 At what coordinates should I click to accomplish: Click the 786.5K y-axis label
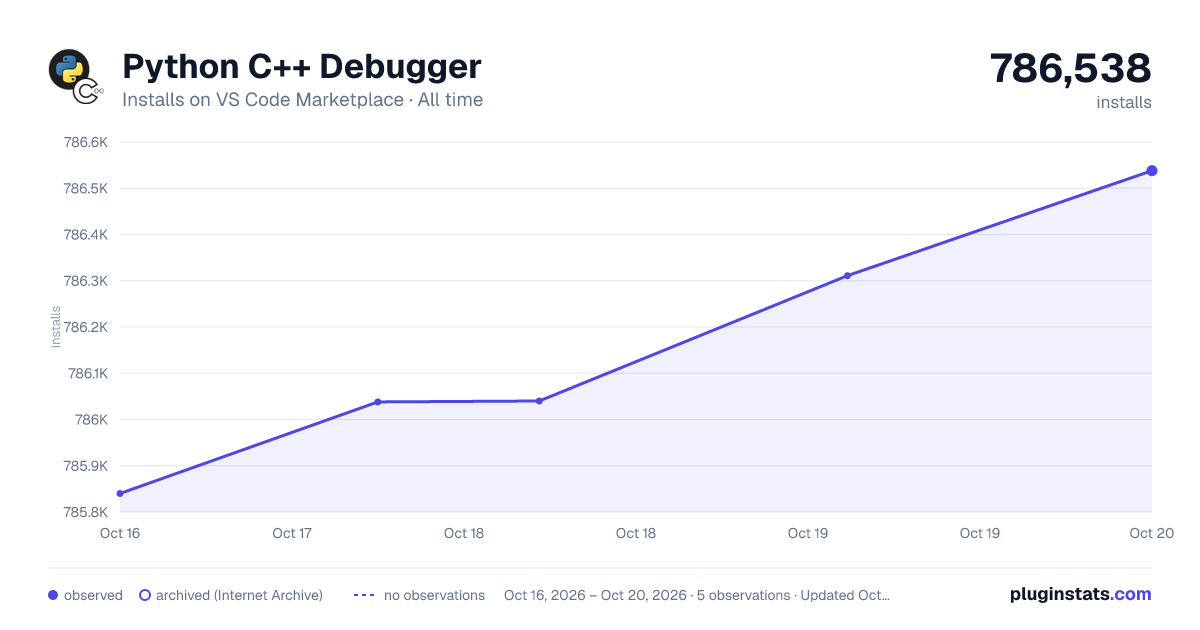click(85, 188)
